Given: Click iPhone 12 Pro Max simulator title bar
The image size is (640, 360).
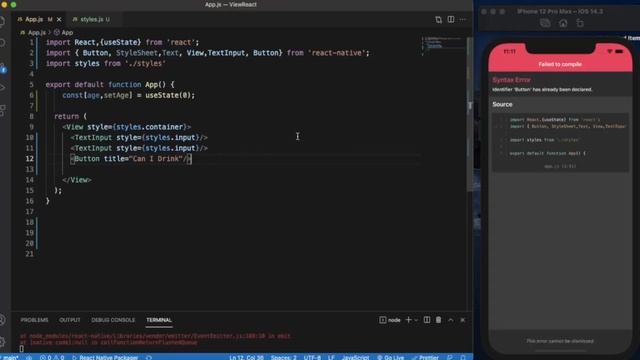Looking at the screenshot, I should pos(560,11).
